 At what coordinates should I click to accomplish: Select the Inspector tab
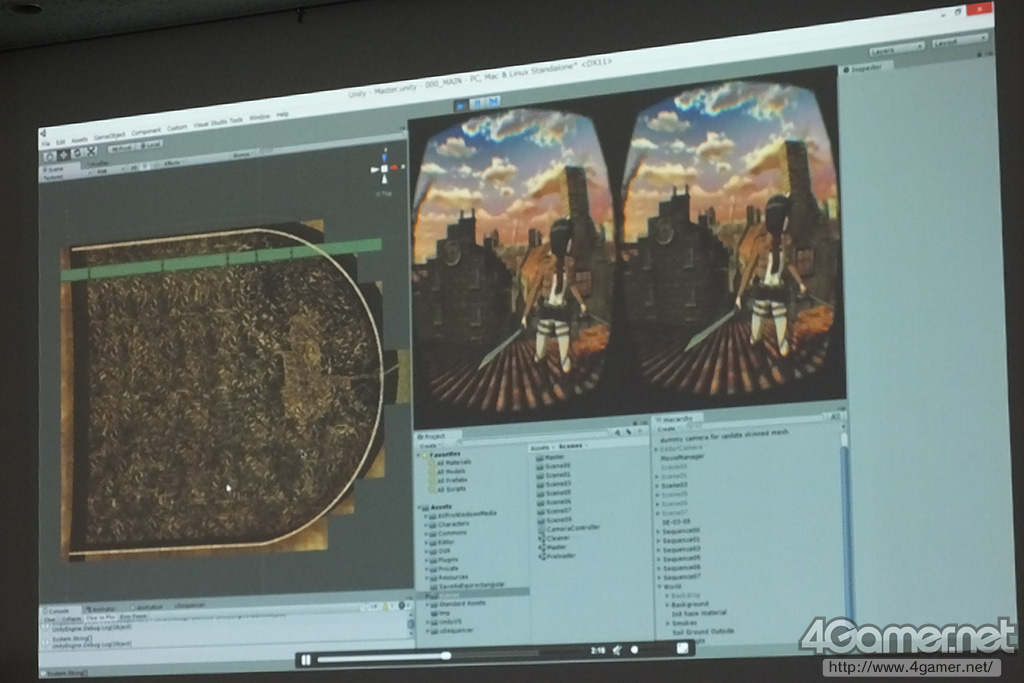pyautogui.click(x=865, y=69)
